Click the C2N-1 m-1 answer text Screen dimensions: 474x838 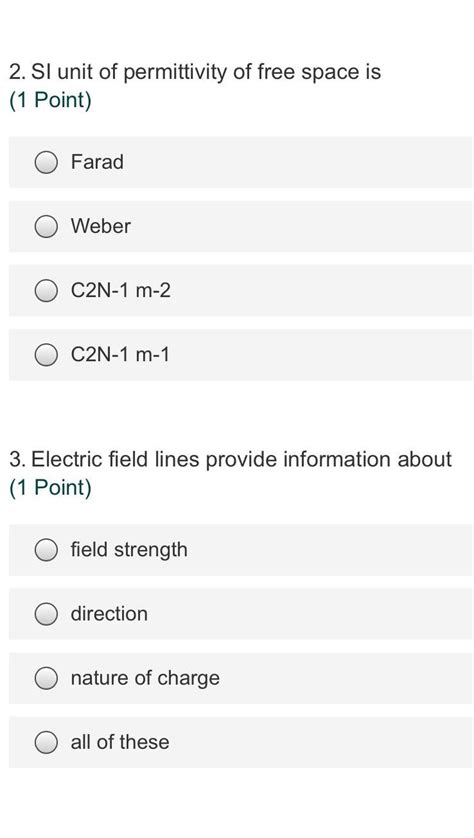(120, 355)
